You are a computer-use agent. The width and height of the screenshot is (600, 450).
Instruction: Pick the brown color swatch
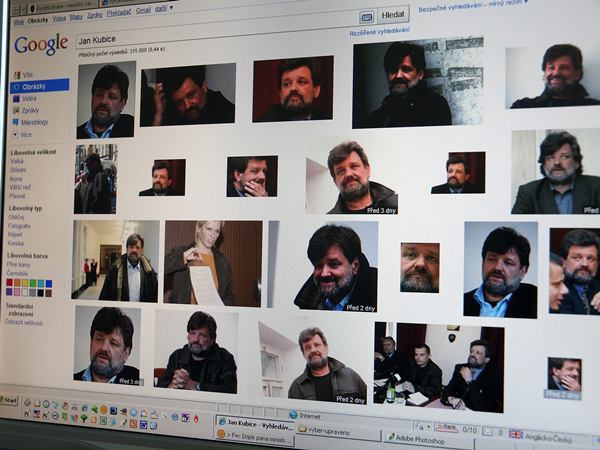49,293
